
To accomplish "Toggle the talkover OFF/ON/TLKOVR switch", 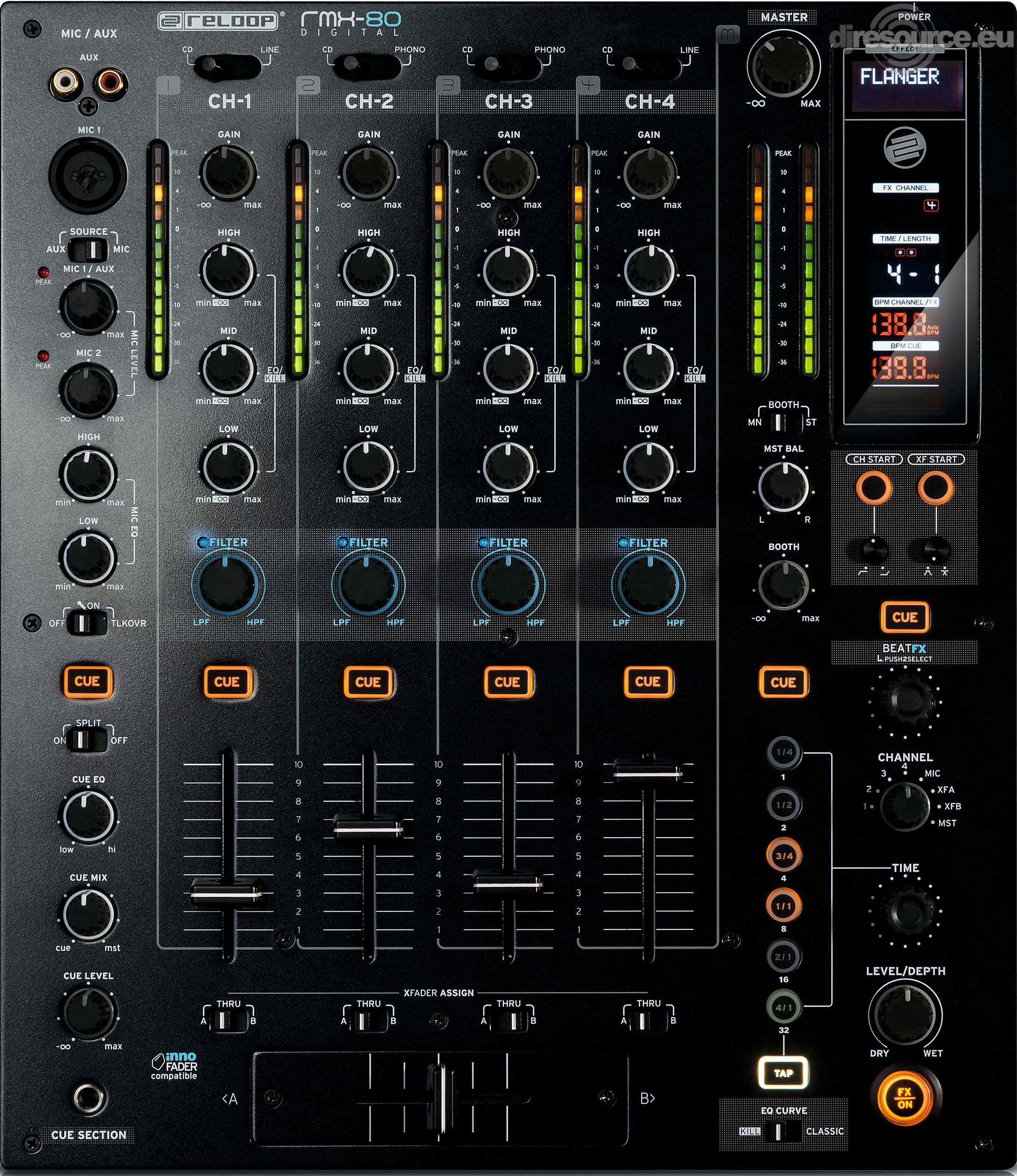I will [86, 623].
